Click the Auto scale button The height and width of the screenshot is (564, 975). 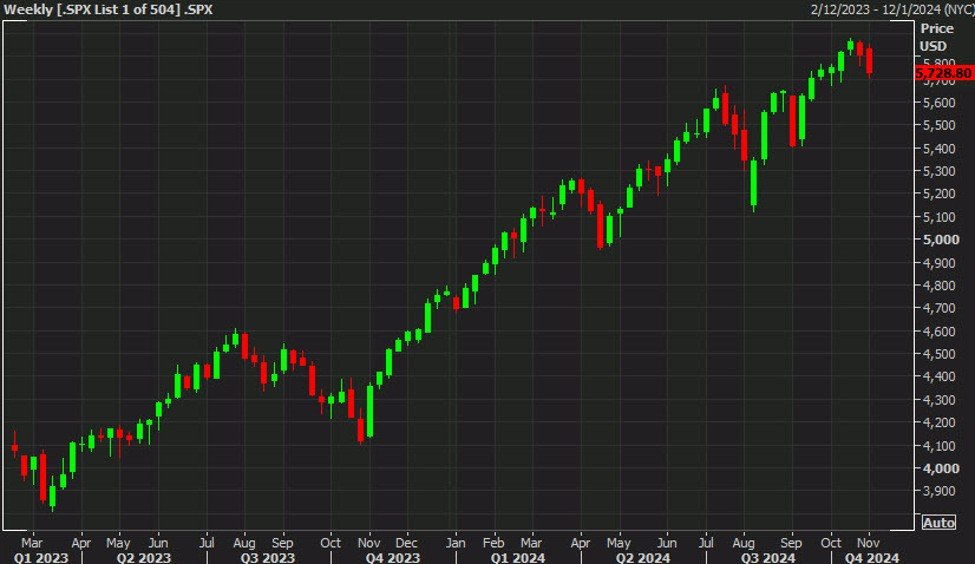[938, 522]
